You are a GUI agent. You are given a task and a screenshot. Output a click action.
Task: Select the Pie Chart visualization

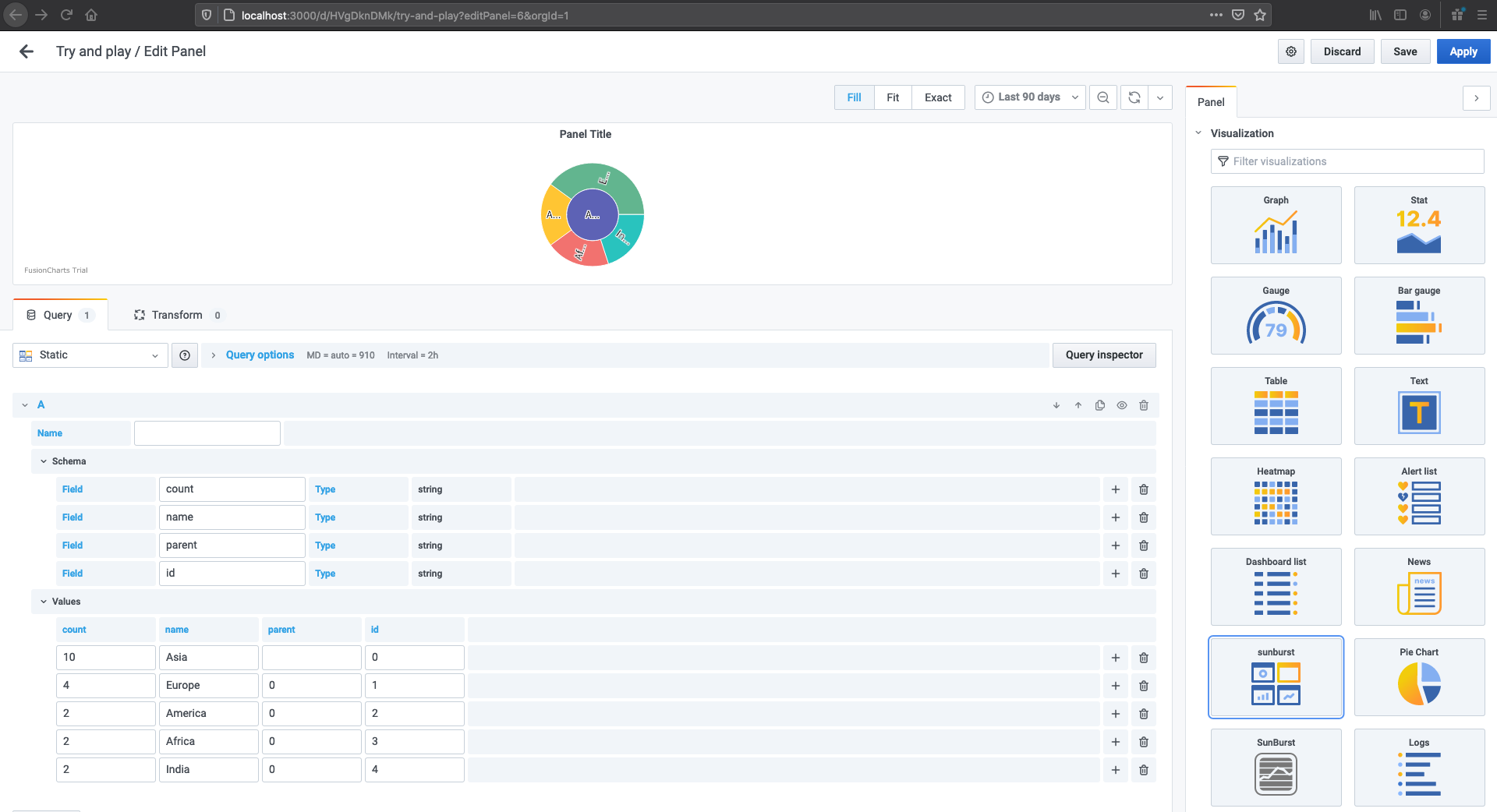1419,676
